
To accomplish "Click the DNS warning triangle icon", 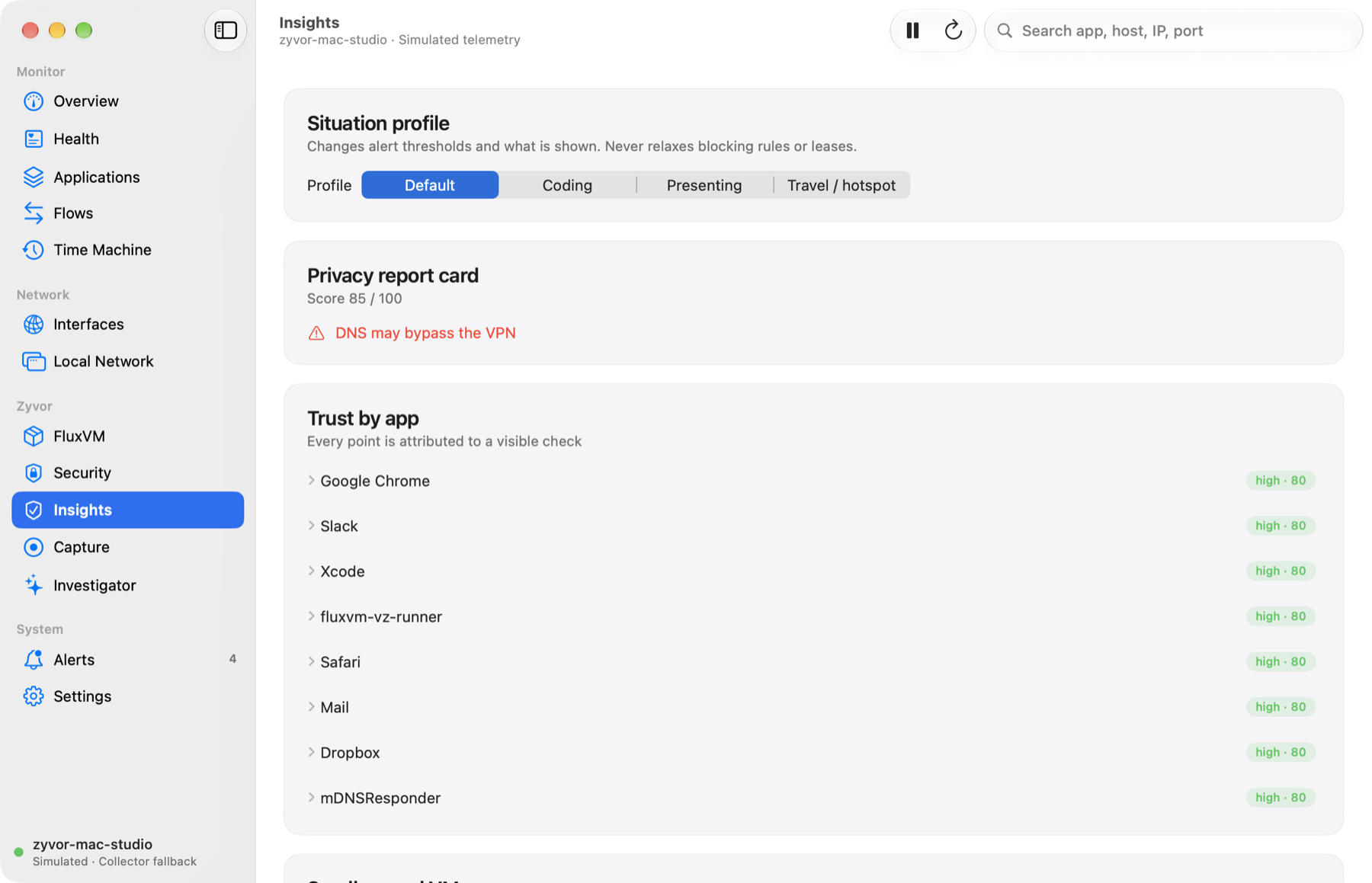I will 316,333.
